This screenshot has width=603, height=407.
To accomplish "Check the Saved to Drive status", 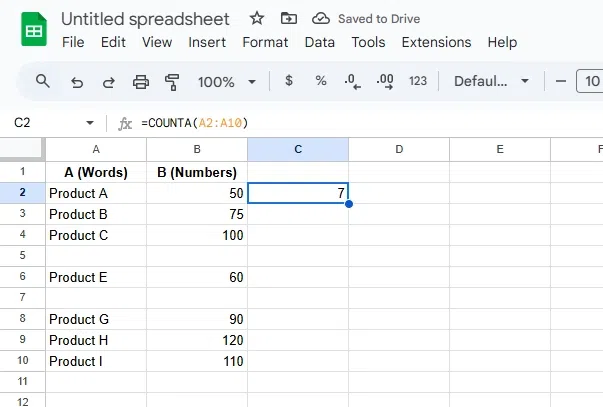I will 366,19.
